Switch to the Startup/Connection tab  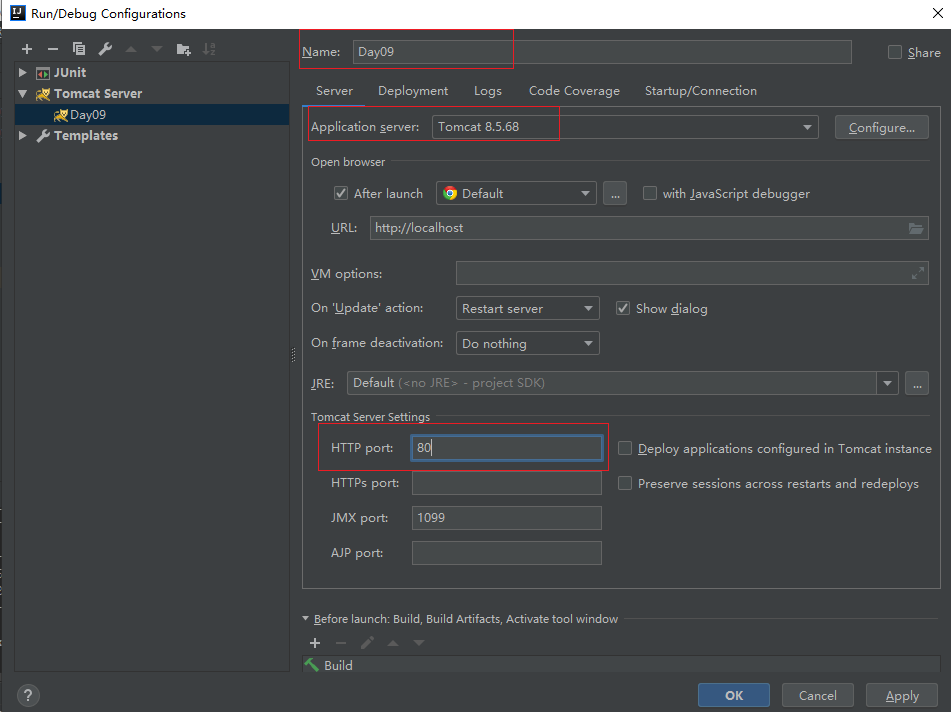click(x=701, y=91)
